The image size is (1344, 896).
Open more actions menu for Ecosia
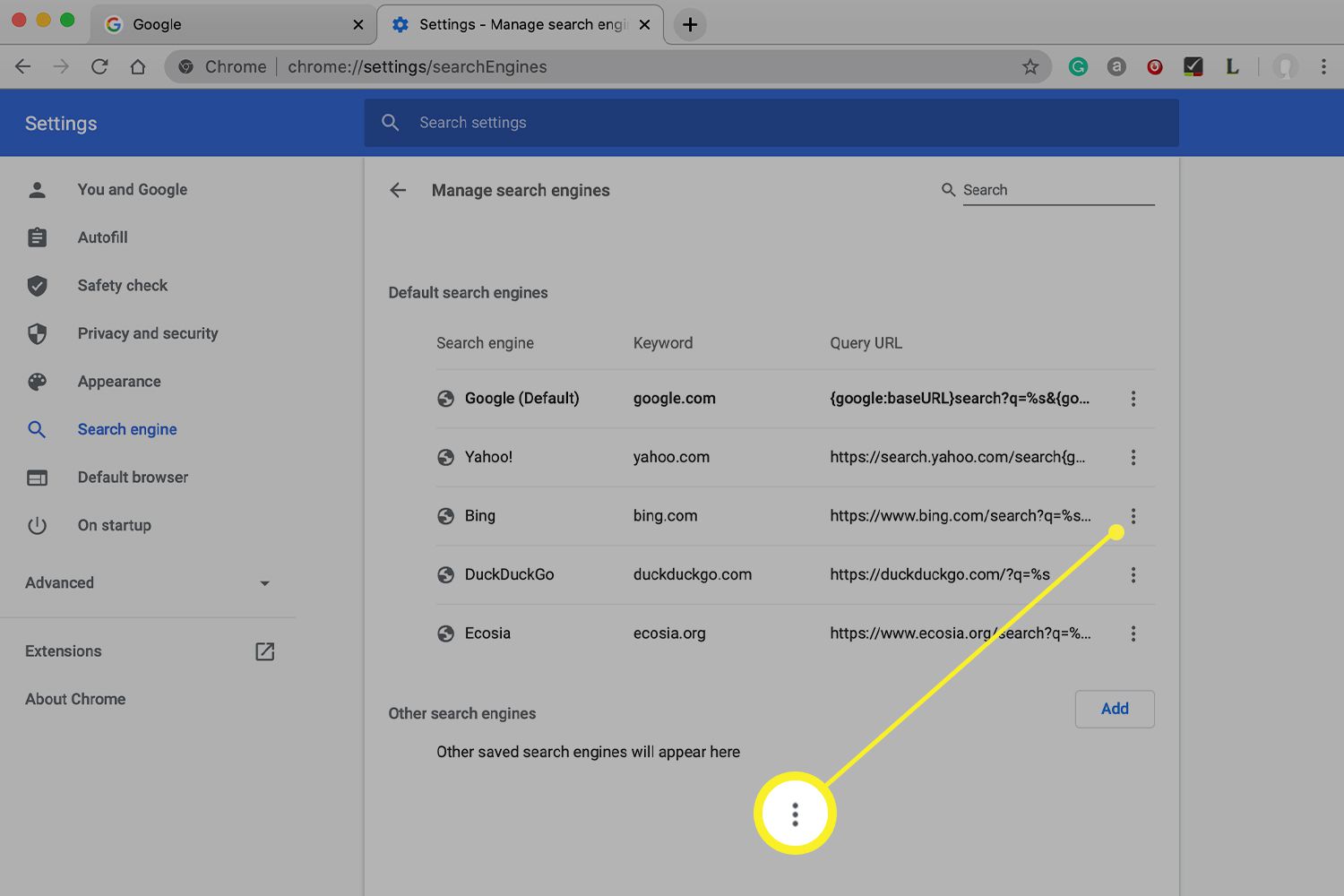coord(1133,634)
